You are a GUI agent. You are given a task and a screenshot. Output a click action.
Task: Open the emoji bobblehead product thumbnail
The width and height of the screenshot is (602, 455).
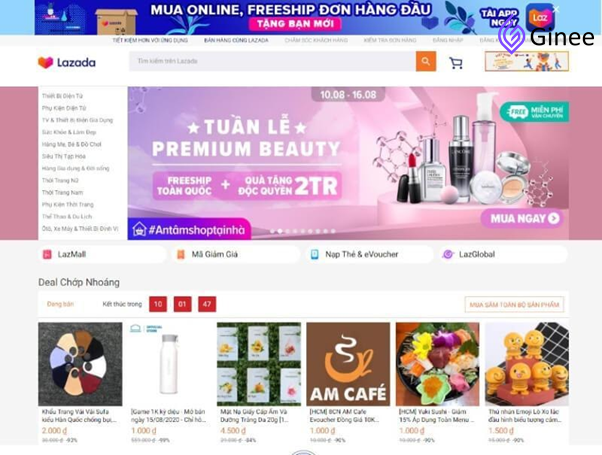526,364
